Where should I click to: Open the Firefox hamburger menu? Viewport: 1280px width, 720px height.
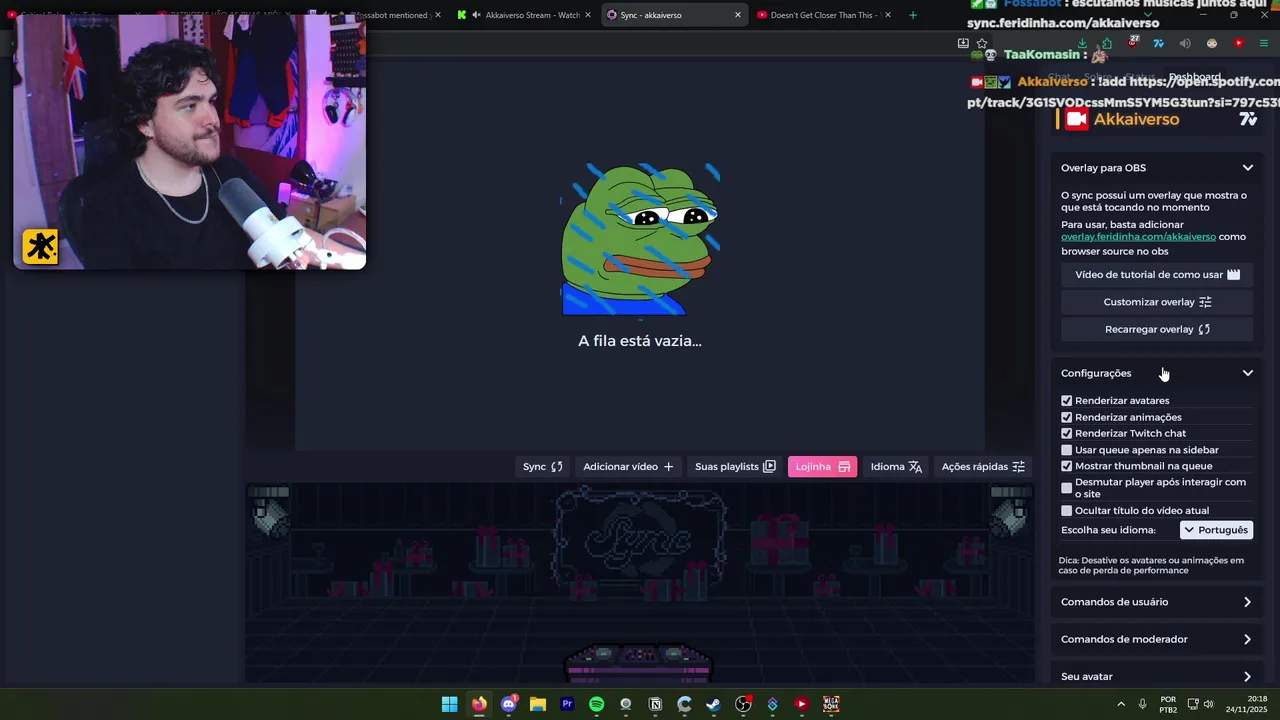tap(1264, 43)
